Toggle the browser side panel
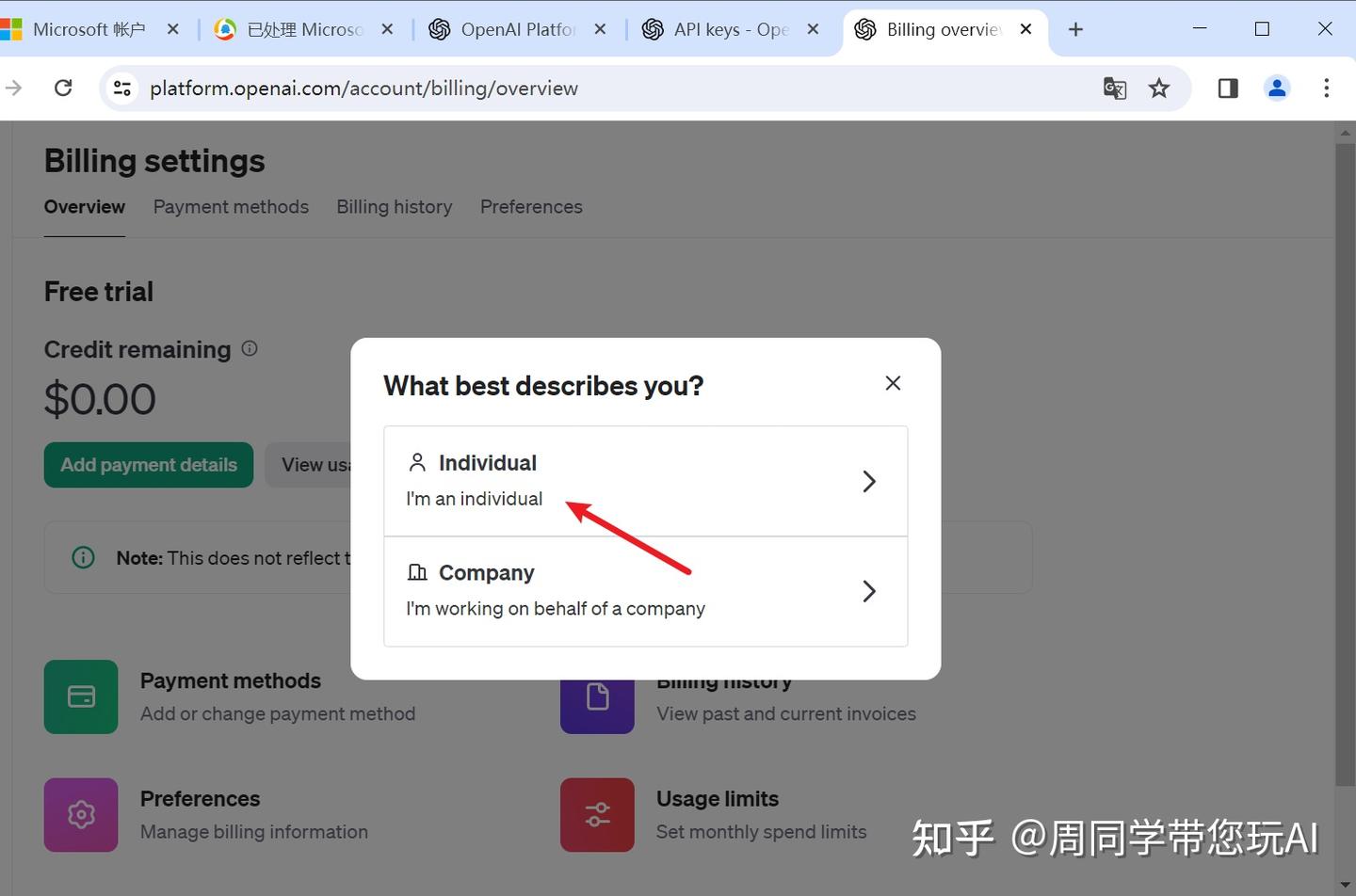1356x896 pixels. click(x=1228, y=88)
